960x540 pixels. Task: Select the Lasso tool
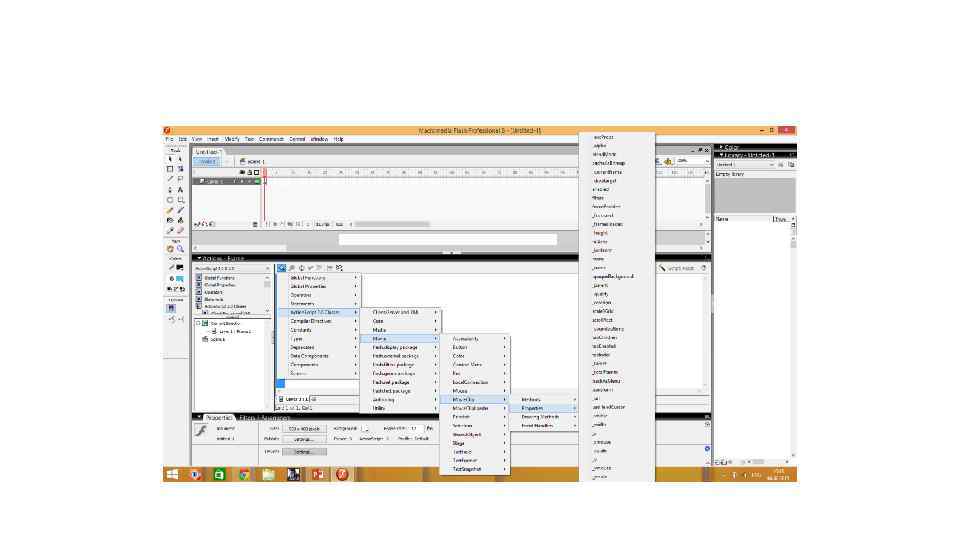click(181, 179)
